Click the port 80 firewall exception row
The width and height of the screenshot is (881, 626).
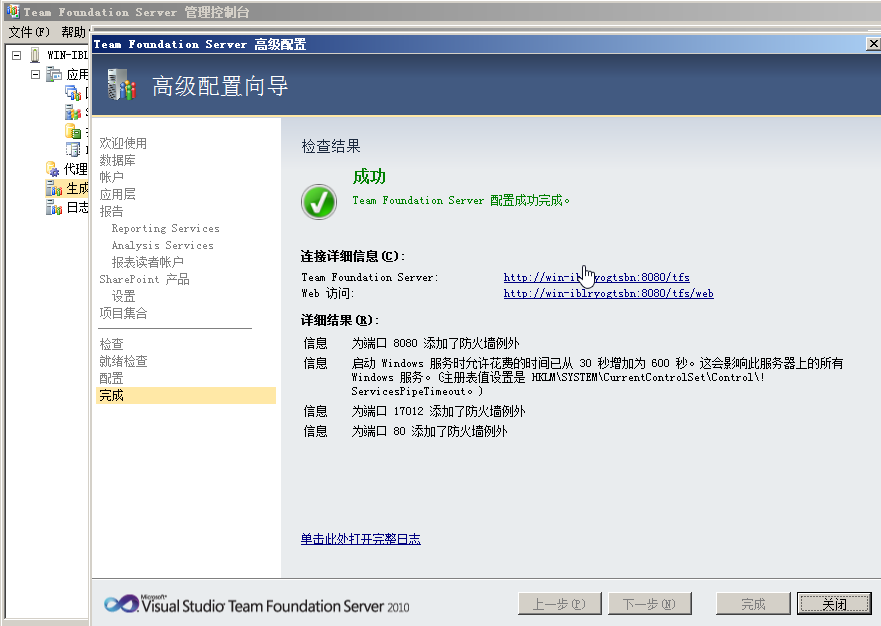click(x=405, y=431)
